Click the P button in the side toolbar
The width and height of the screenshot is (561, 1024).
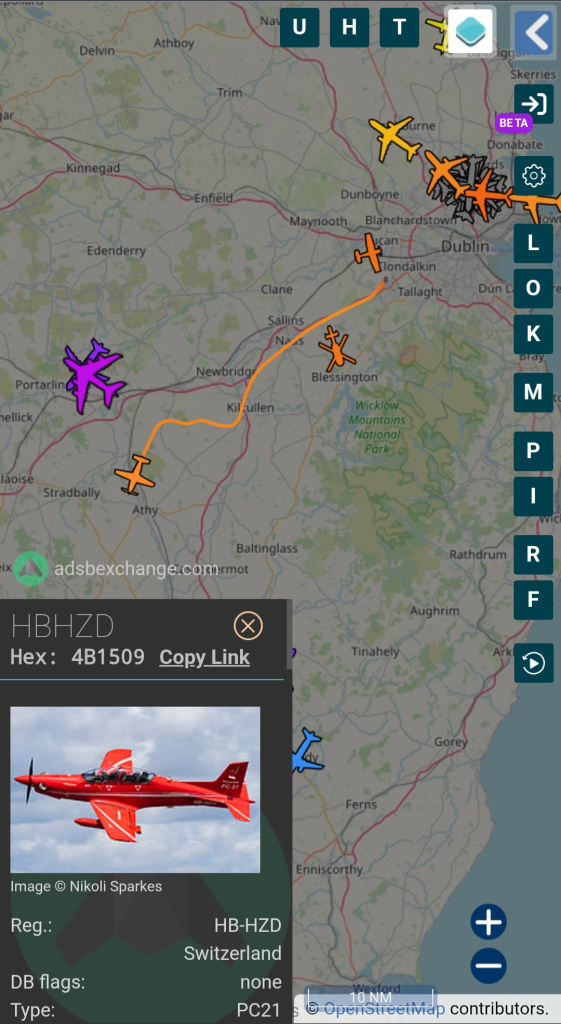click(534, 451)
